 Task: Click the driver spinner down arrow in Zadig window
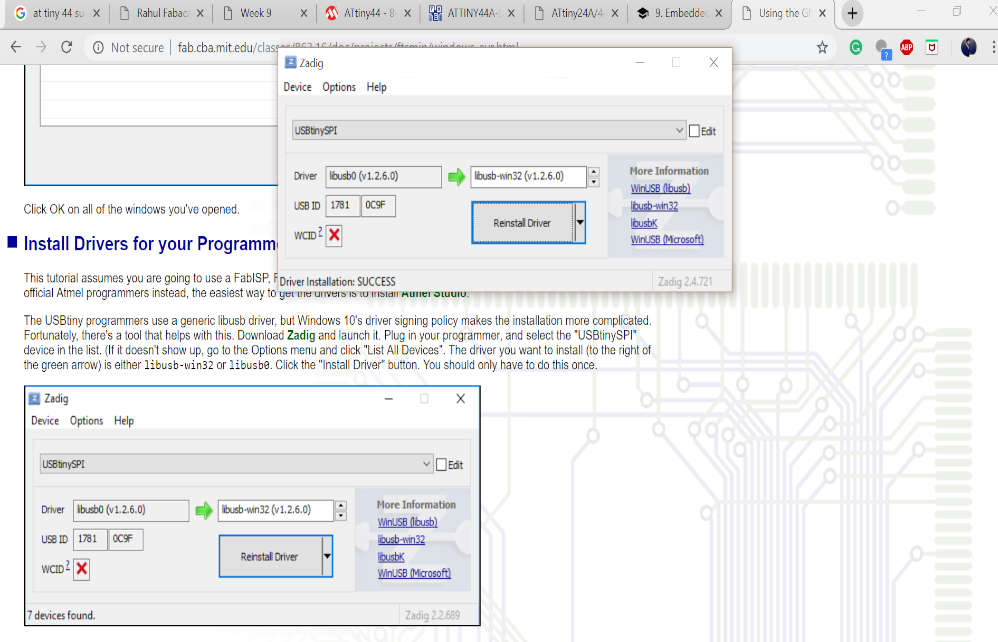(x=593, y=182)
